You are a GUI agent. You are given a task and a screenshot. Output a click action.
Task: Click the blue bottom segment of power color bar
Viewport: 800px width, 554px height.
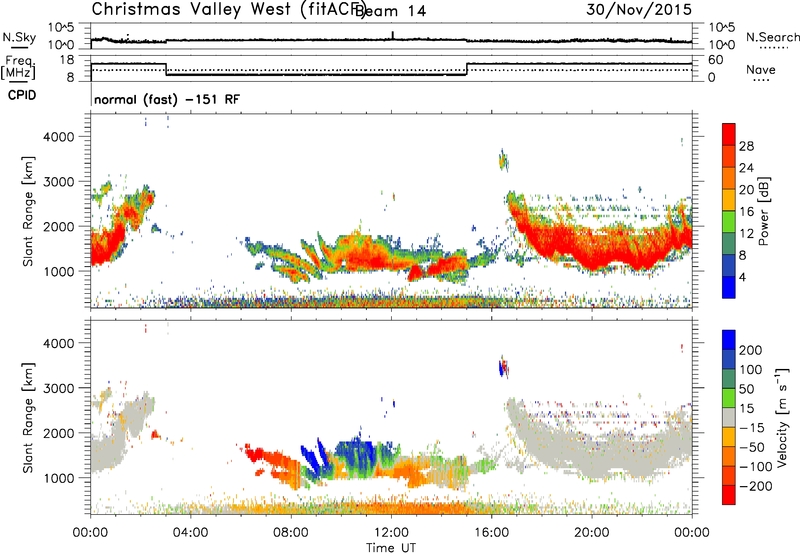729,287
